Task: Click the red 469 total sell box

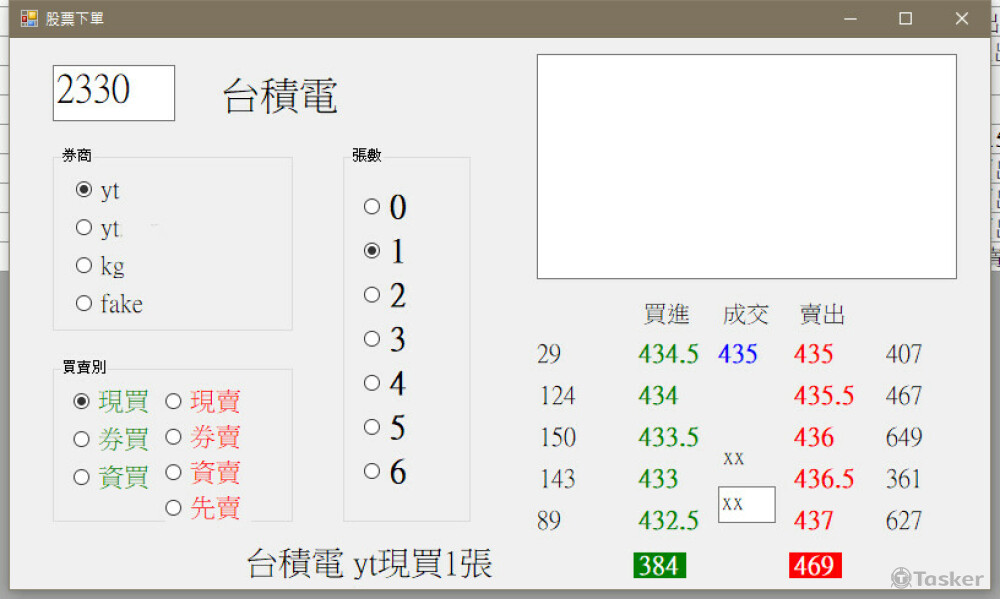Action: pos(815,565)
